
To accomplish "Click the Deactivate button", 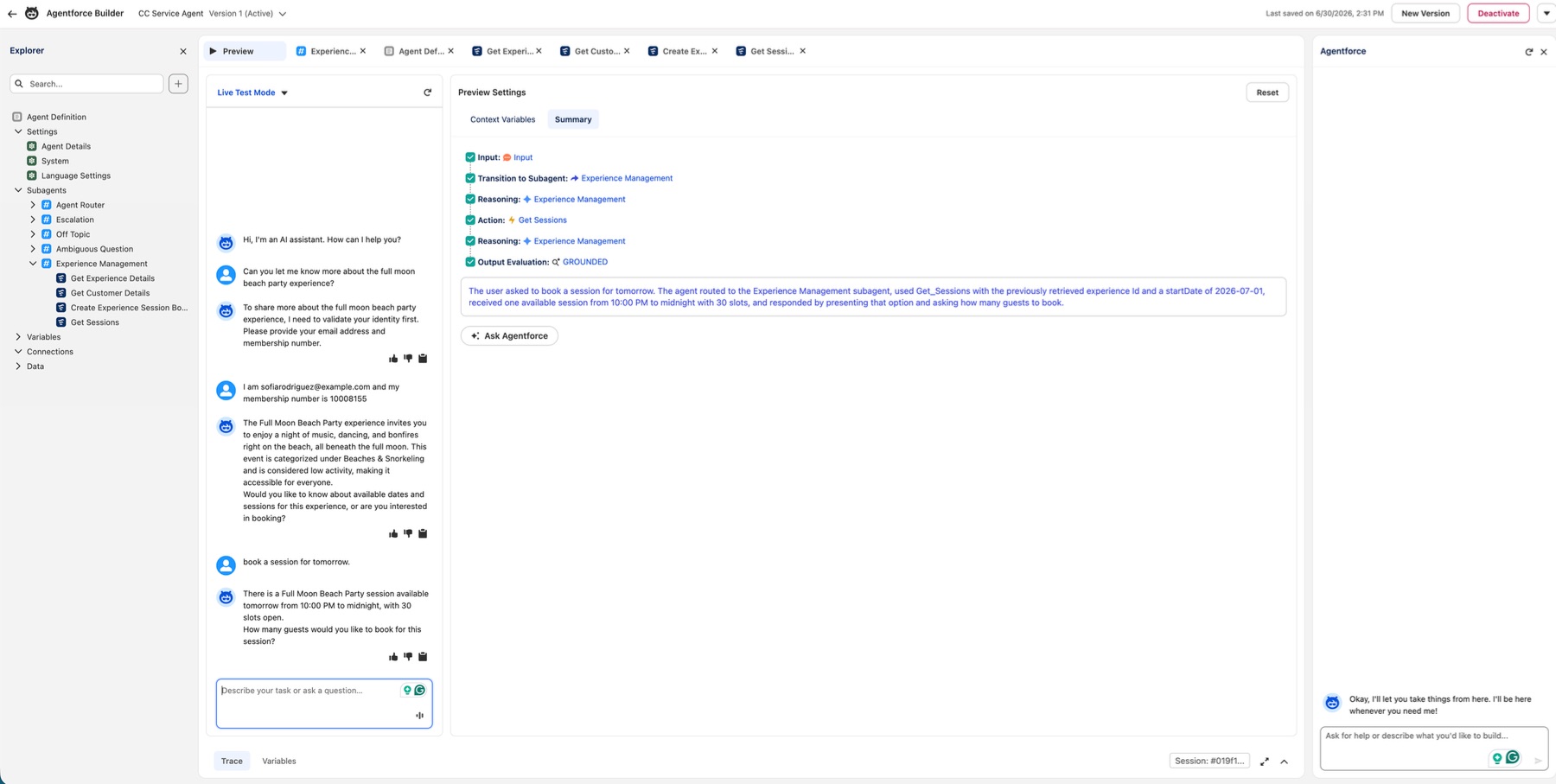I will tap(1498, 13).
